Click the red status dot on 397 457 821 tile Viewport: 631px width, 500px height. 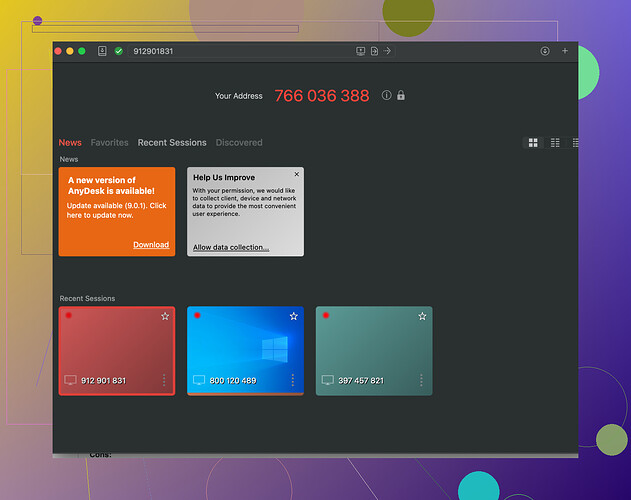326,315
